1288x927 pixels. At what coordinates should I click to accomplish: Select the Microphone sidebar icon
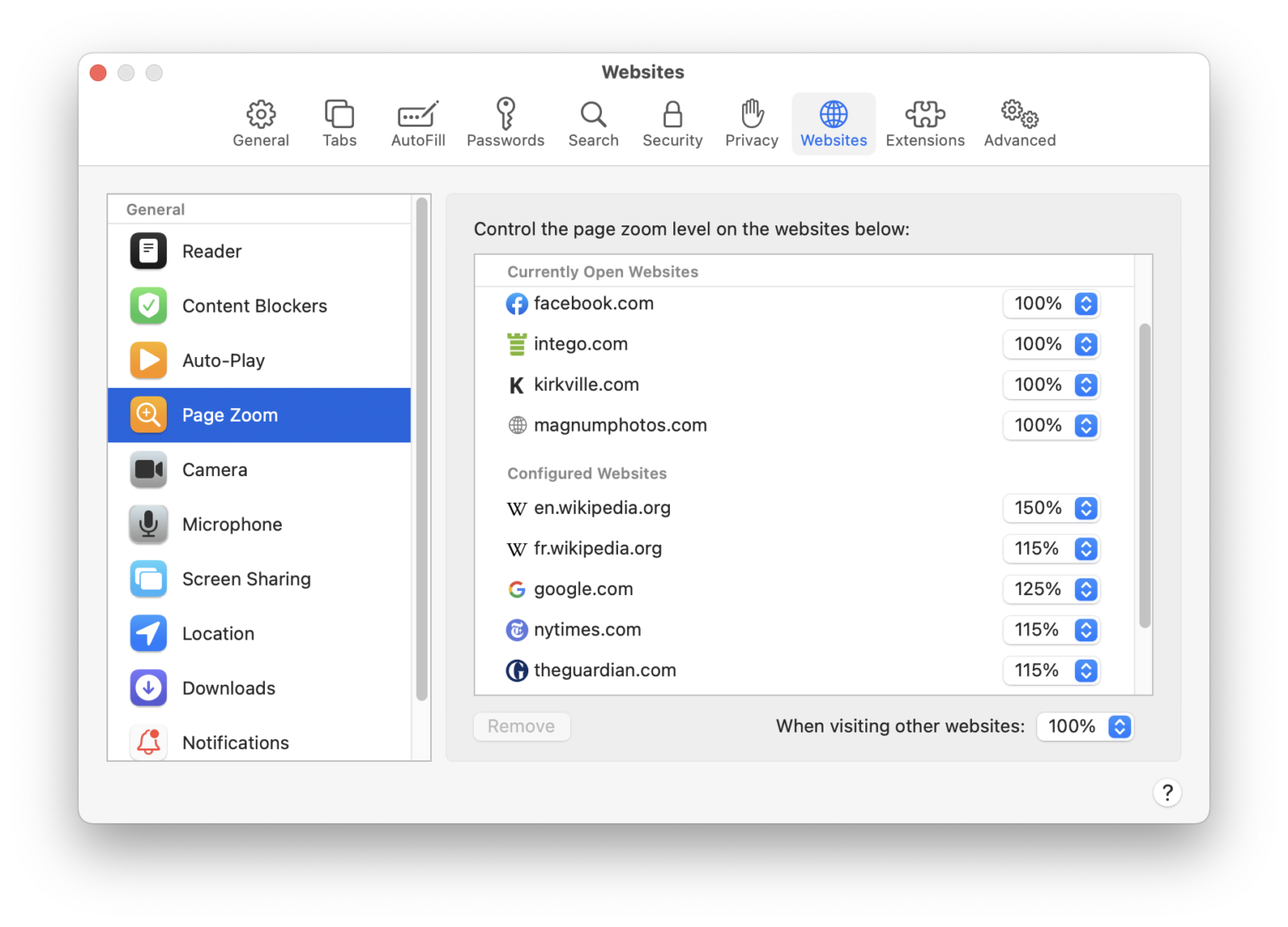tap(148, 524)
